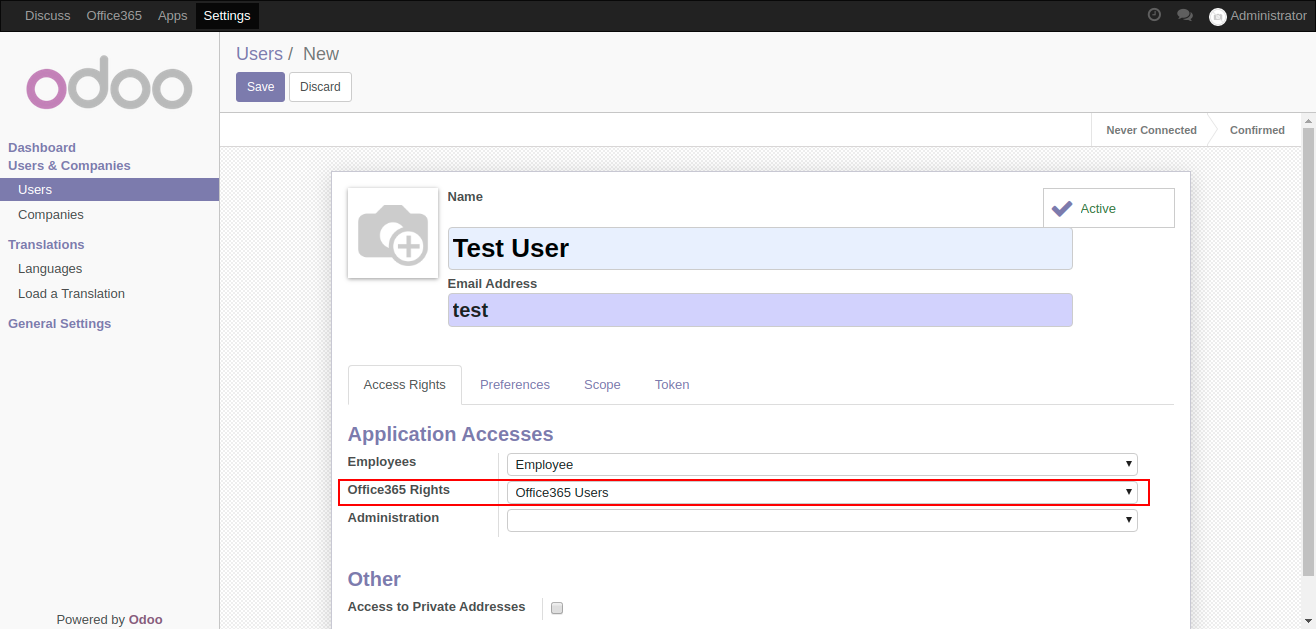Go to the Users breadcrumb link
1316x629 pixels.
[259, 54]
